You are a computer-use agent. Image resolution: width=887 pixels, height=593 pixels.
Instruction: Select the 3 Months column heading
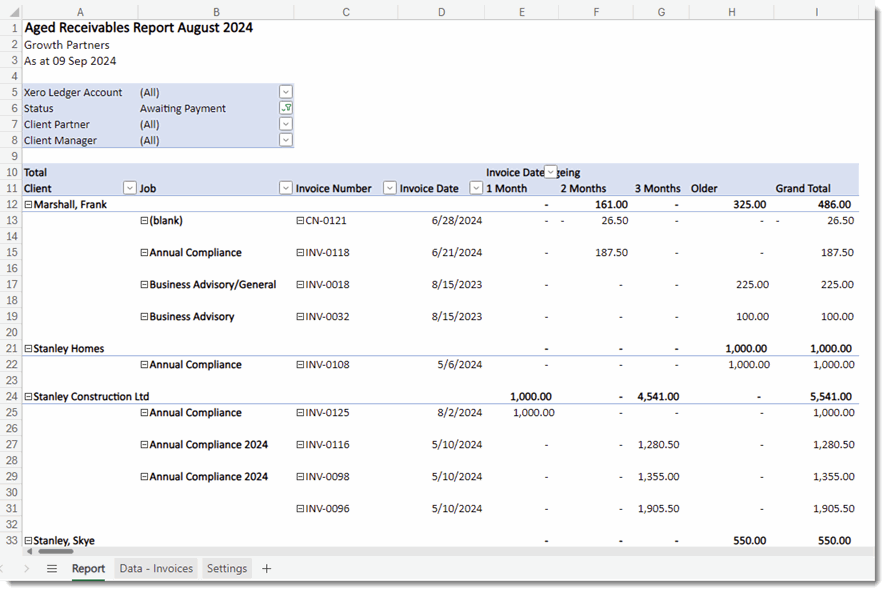click(x=657, y=188)
